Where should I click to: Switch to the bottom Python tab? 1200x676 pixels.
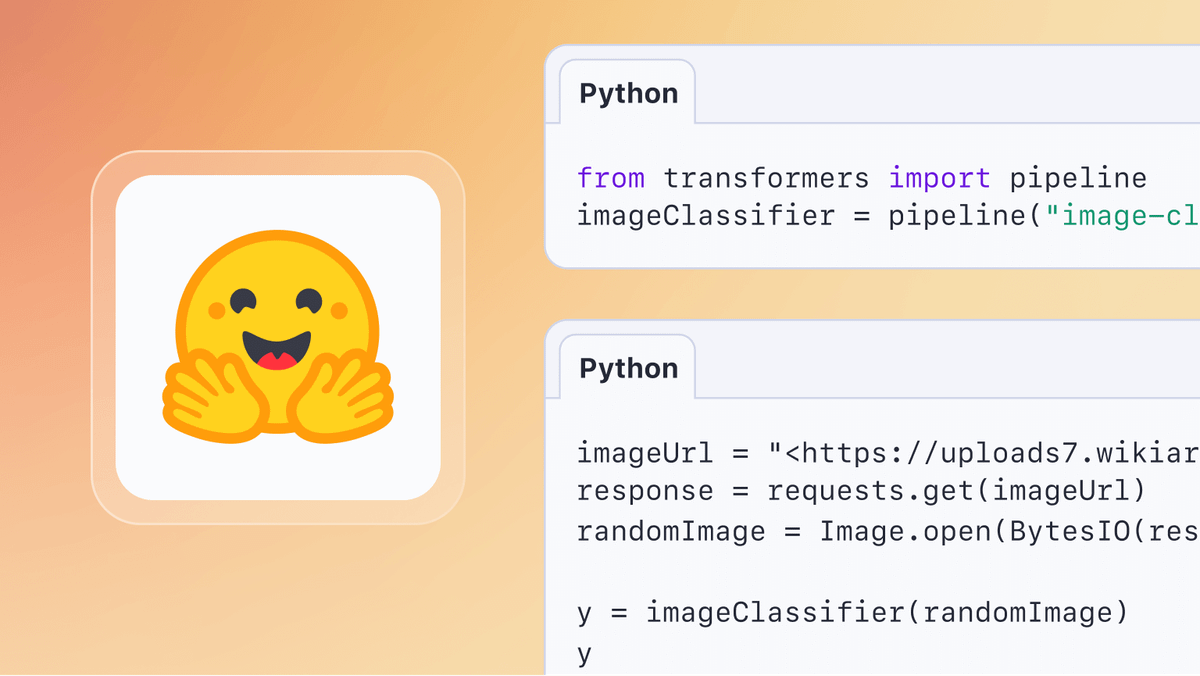point(628,368)
